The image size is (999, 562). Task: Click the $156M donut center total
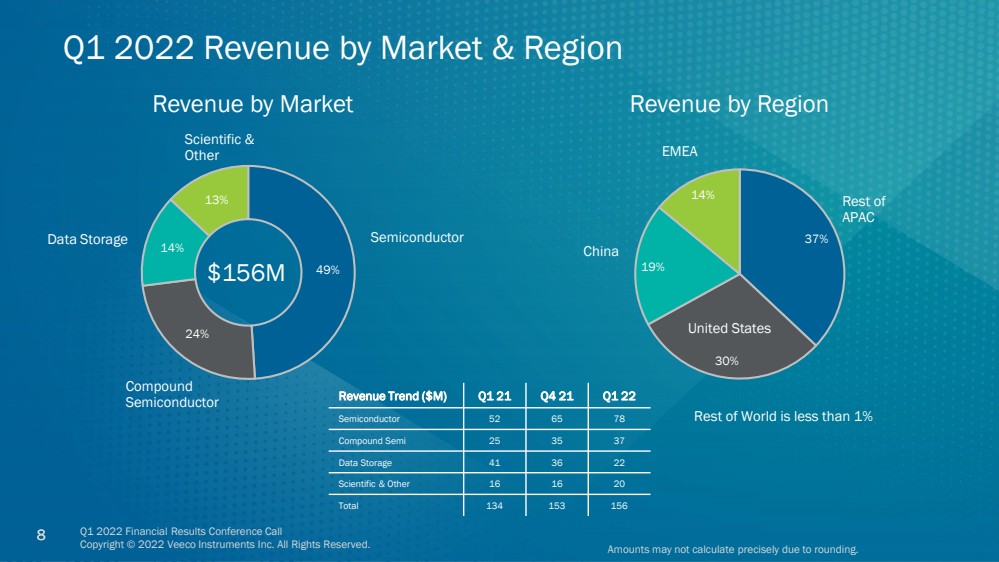(x=247, y=273)
